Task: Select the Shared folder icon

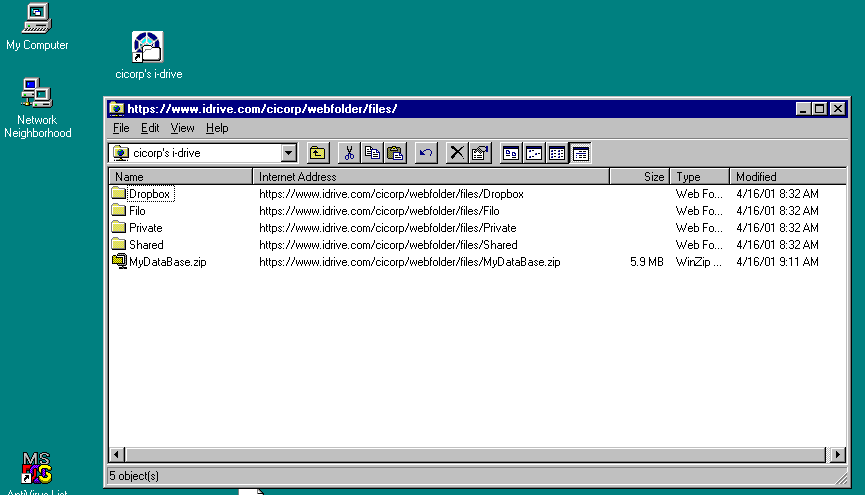Action: point(118,244)
